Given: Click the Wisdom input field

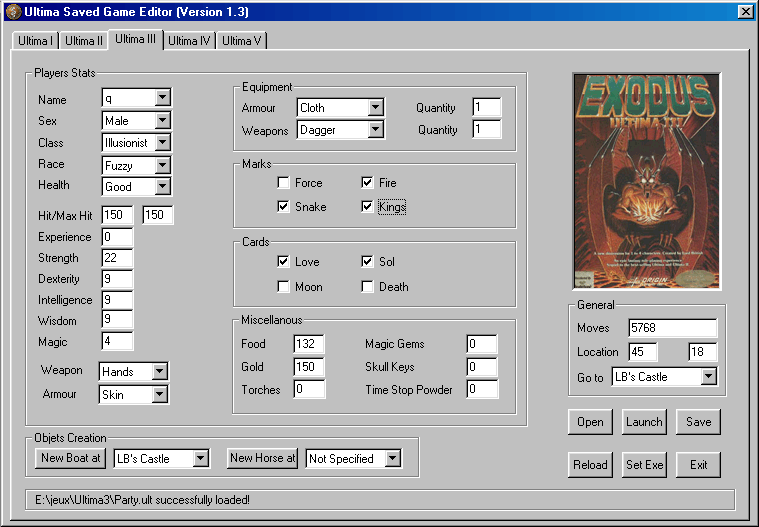Looking at the screenshot, I should point(117,319).
